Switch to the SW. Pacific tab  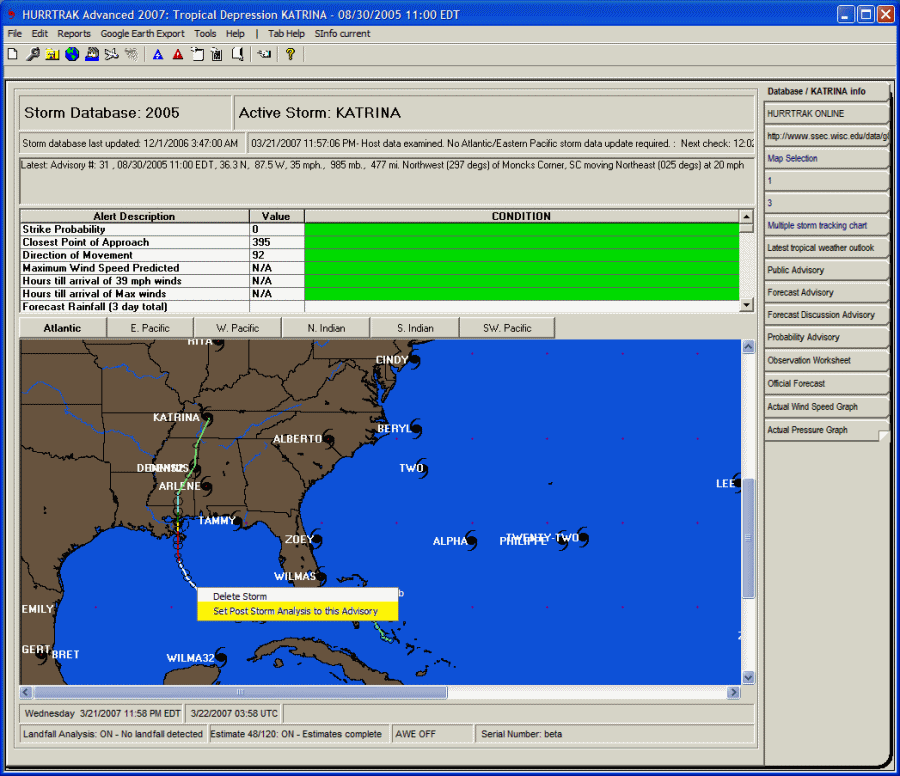(507, 328)
